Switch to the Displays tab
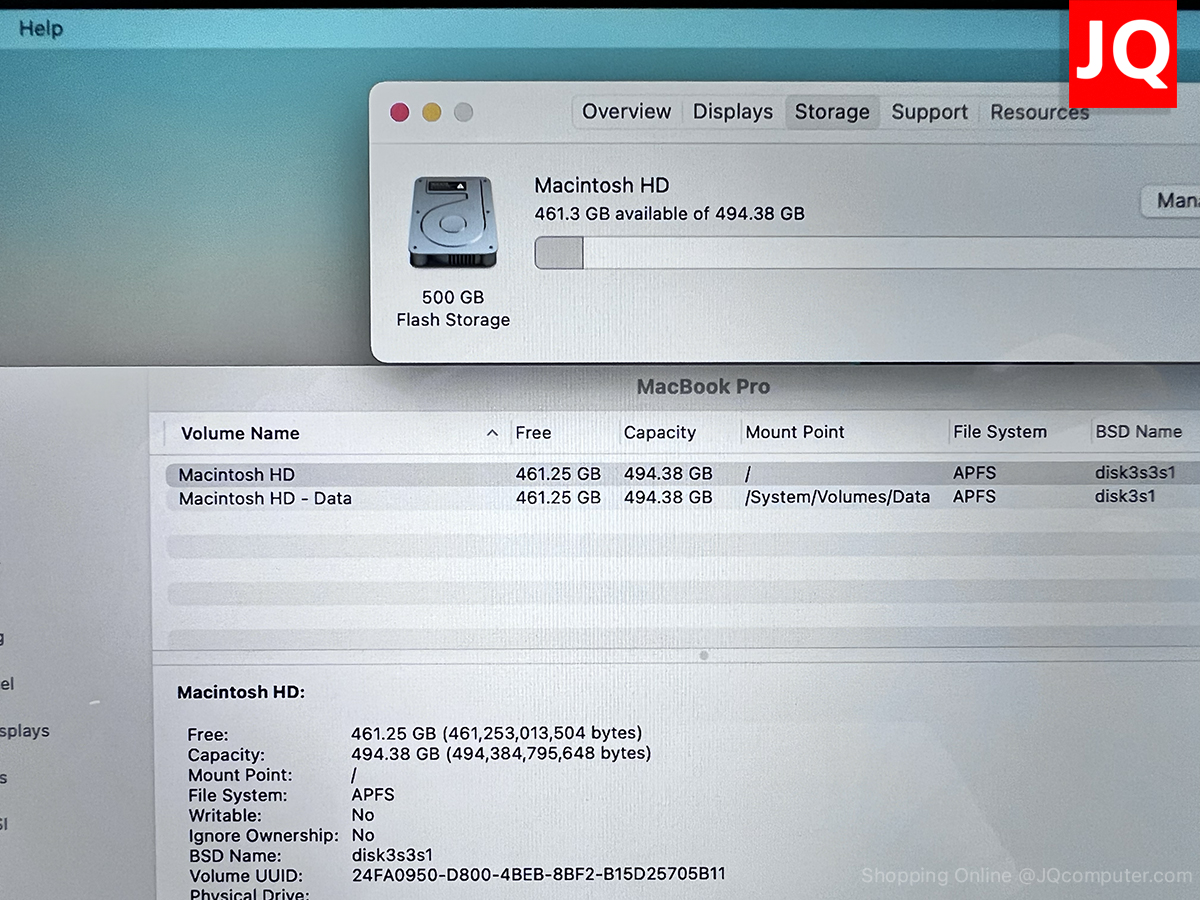This screenshot has height=900, width=1200. coord(733,112)
